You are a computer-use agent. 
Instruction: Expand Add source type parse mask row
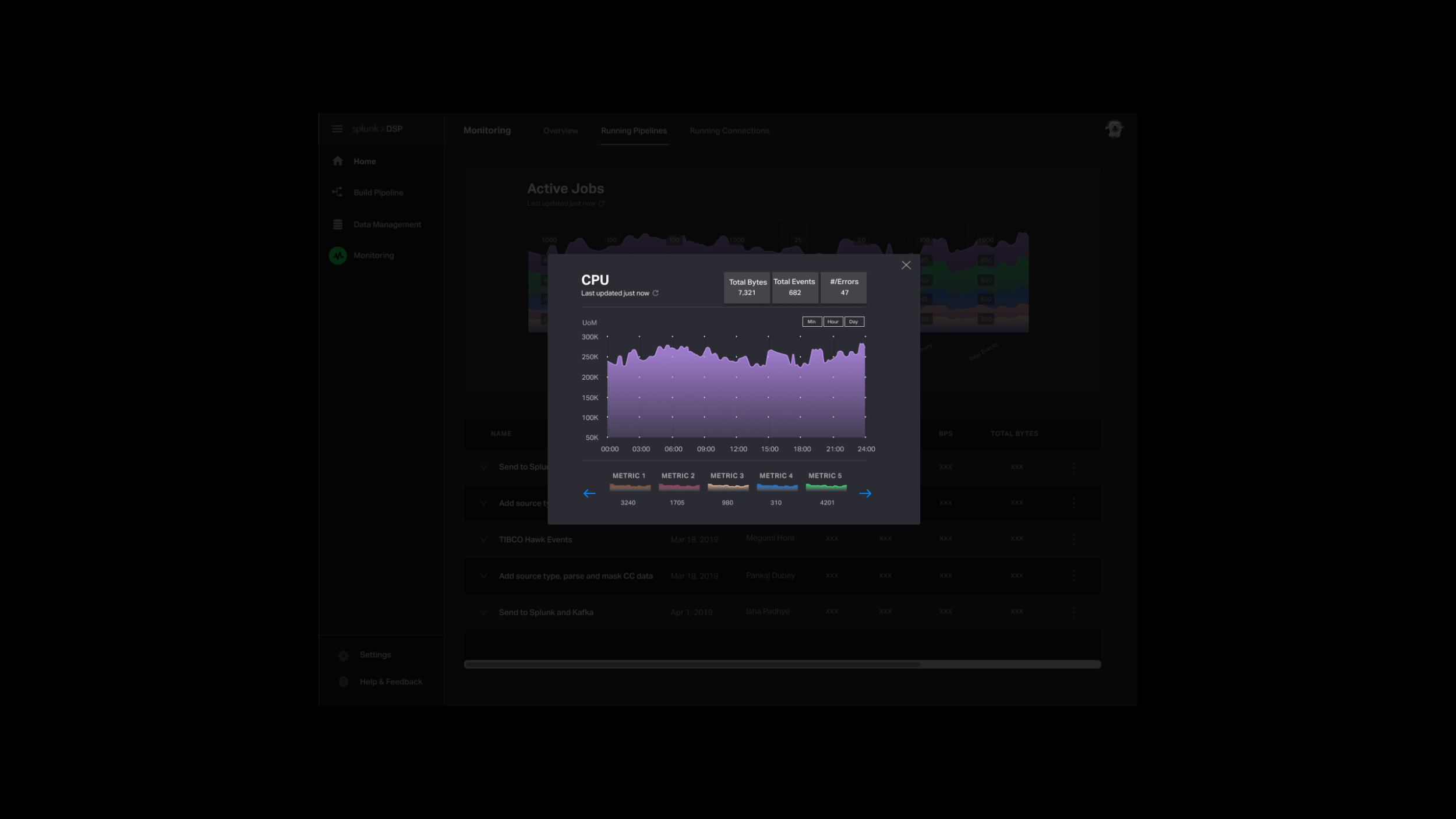pos(483,576)
